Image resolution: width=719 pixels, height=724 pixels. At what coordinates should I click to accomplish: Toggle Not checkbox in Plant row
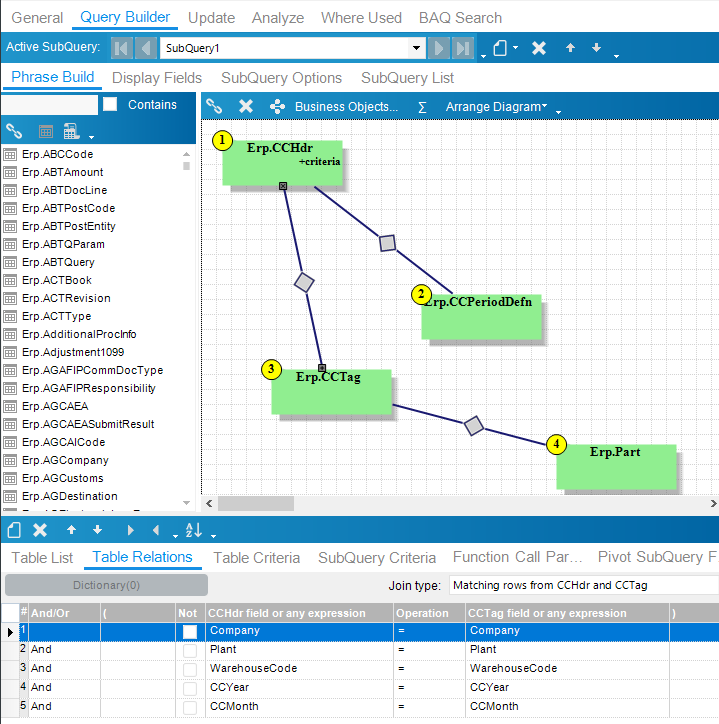click(x=190, y=651)
